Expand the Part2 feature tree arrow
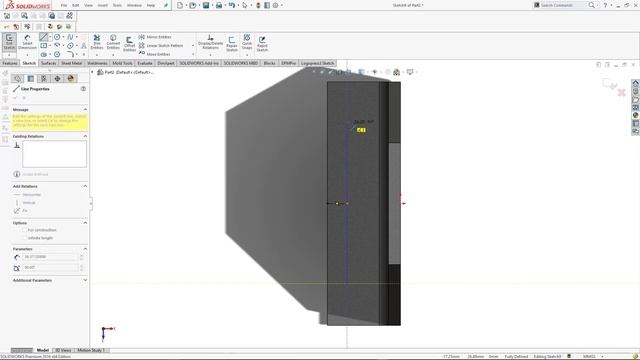The width and height of the screenshot is (640, 360). [x=92, y=72]
